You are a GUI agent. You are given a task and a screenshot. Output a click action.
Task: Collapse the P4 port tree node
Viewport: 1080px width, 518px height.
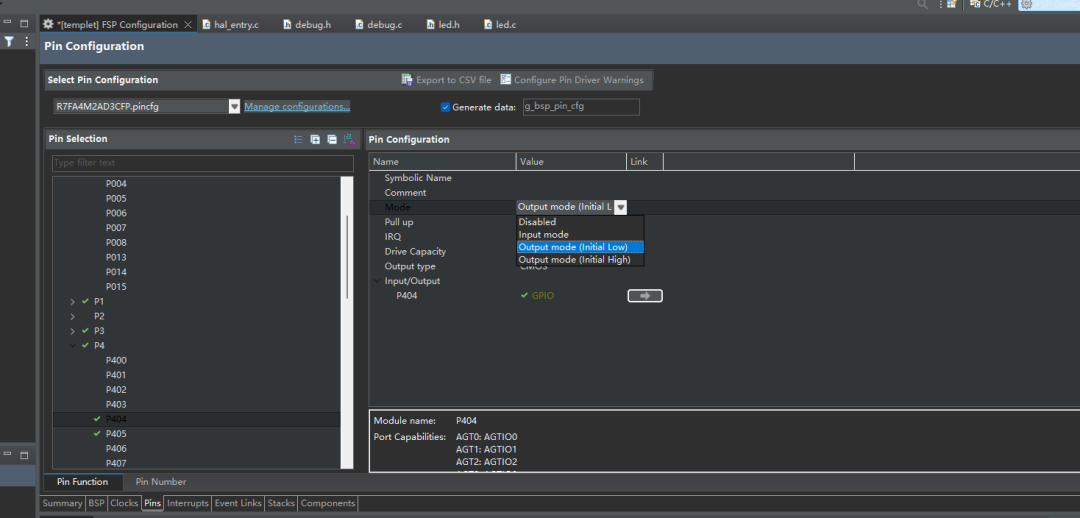click(x=72, y=346)
